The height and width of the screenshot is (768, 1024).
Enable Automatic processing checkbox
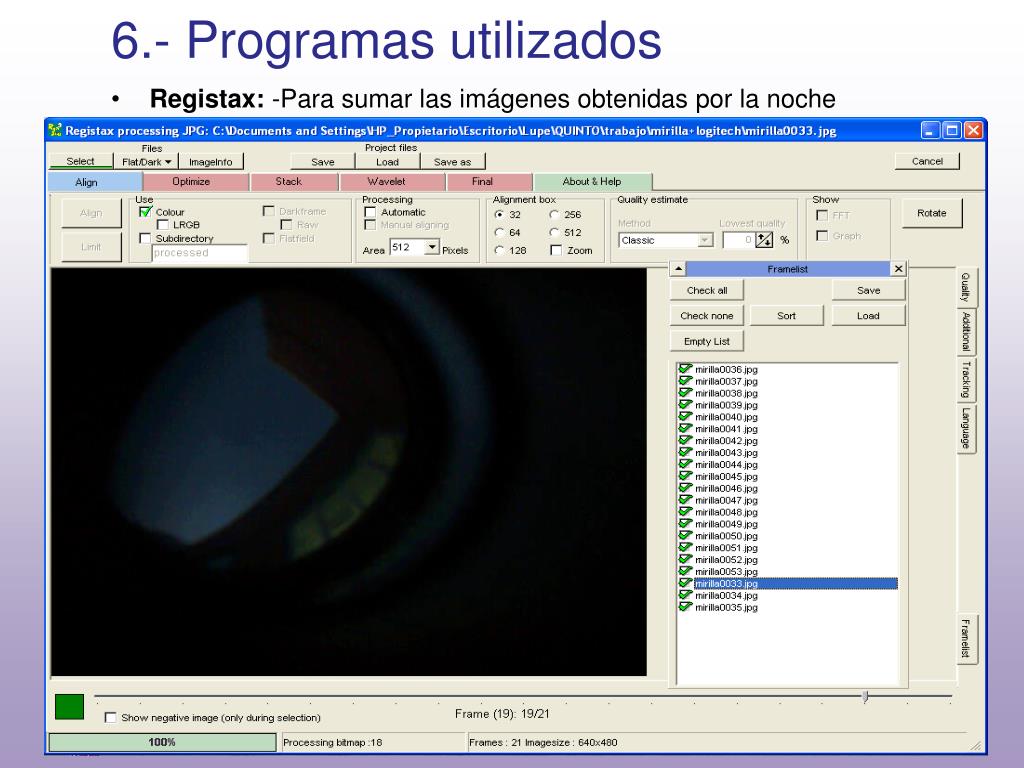click(x=370, y=212)
